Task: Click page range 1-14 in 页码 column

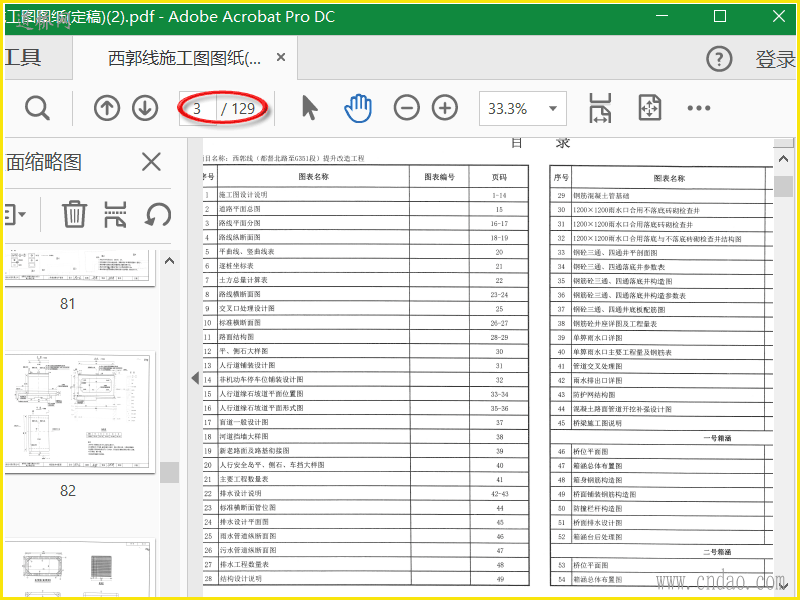Action: 499,195
